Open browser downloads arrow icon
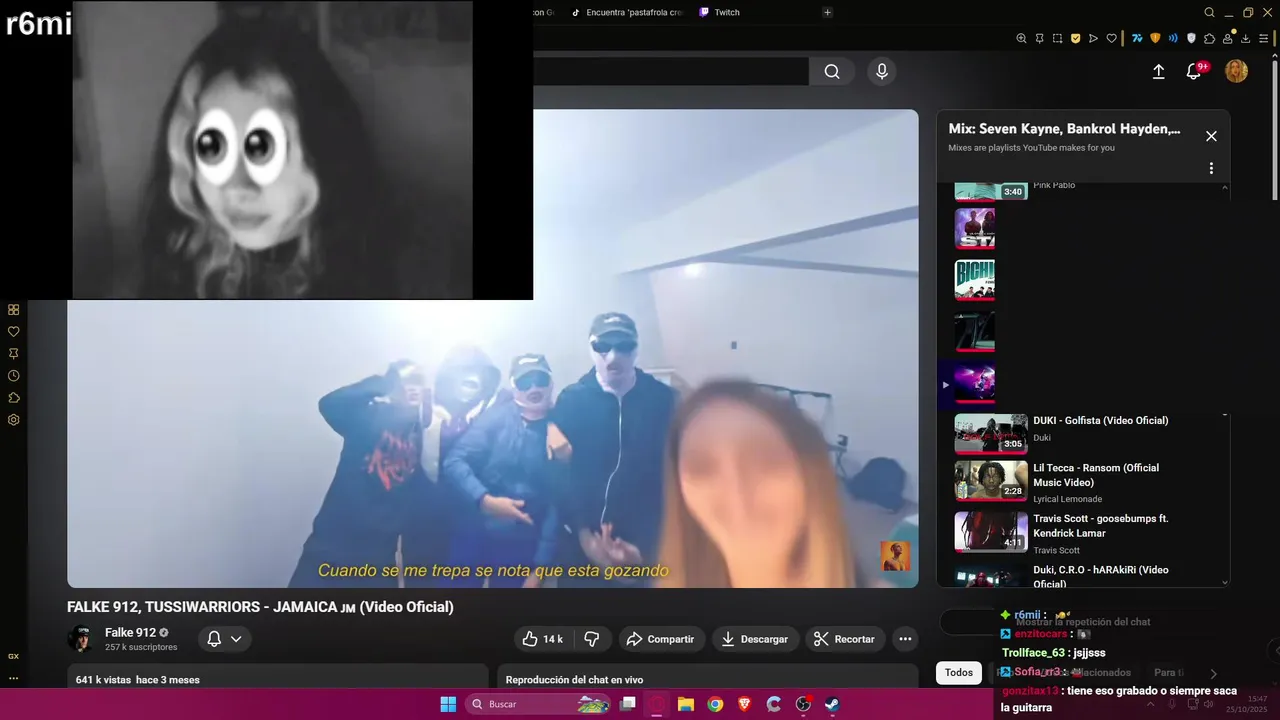This screenshot has width=1280, height=720. pos(1246,38)
